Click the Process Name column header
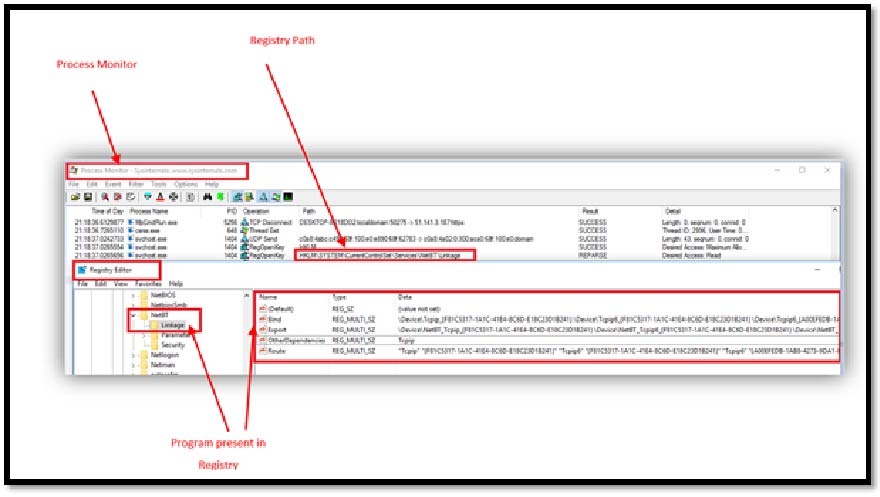880x497 pixels. pyautogui.click(x=149, y=211)
